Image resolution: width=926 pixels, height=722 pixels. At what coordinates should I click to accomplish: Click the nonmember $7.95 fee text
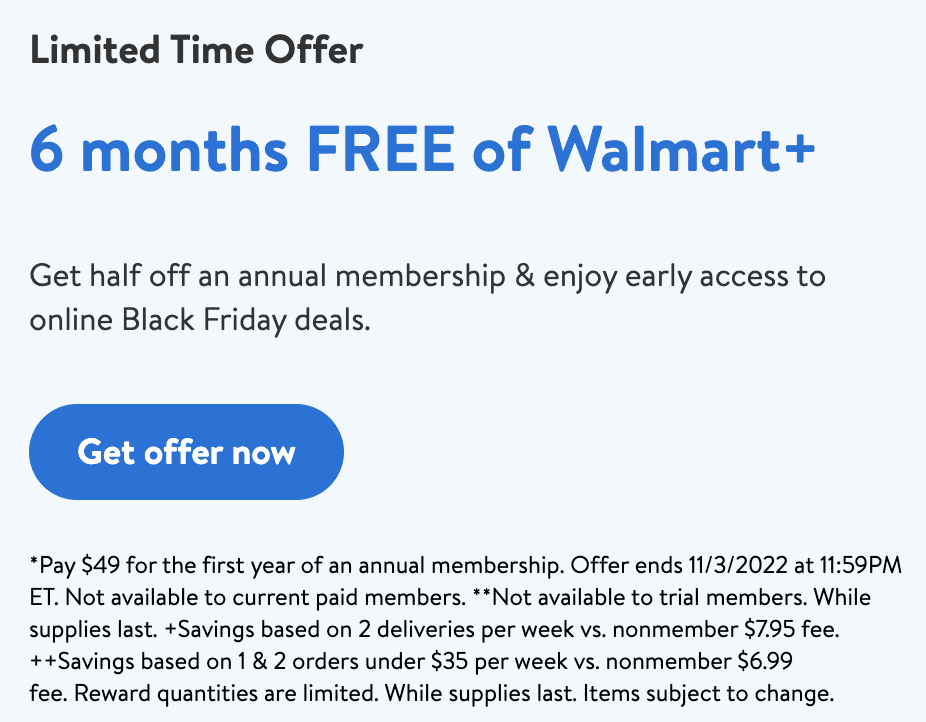click(726, 629)
